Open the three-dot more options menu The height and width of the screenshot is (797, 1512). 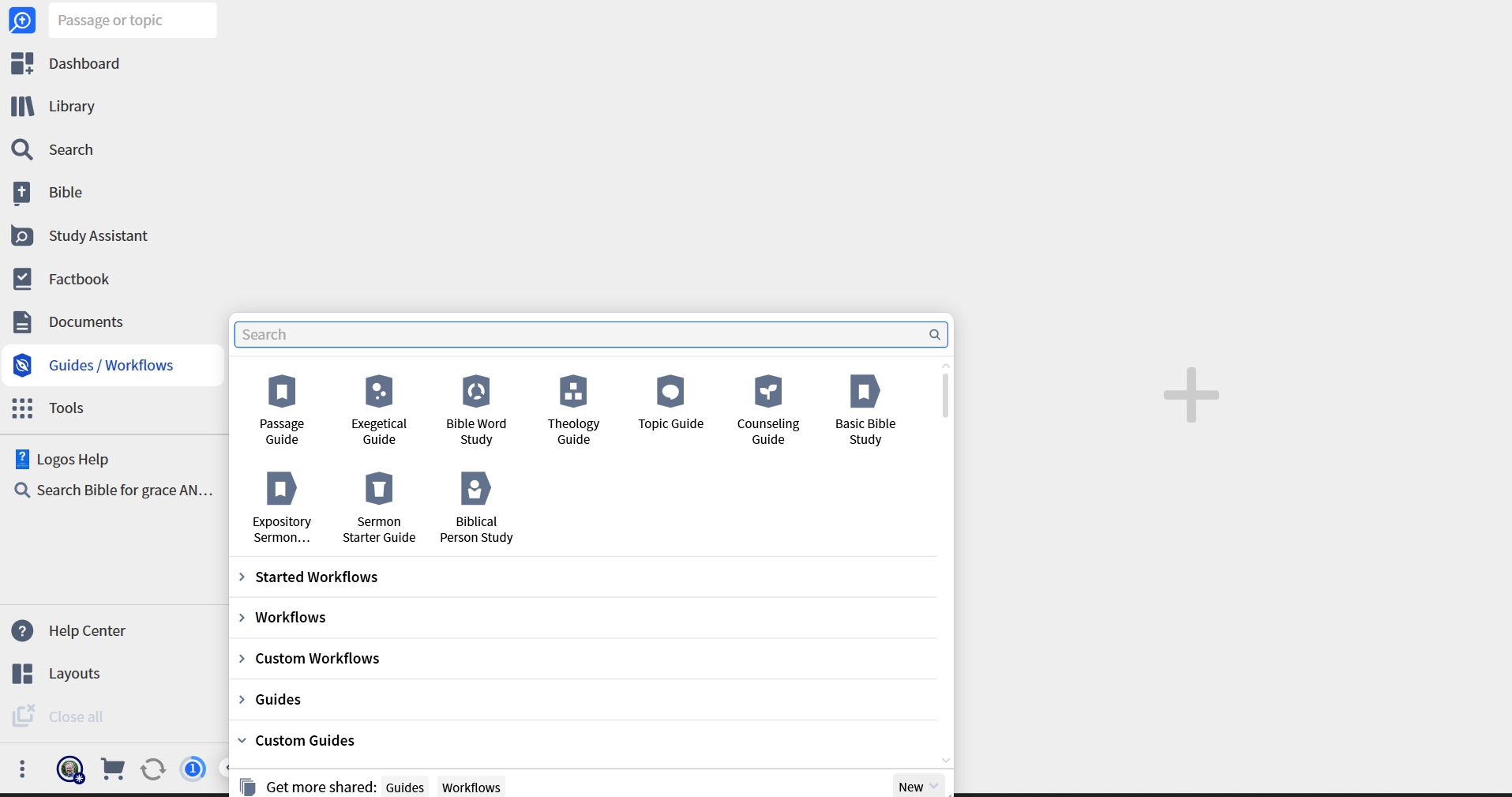click(x=22, y=769)
